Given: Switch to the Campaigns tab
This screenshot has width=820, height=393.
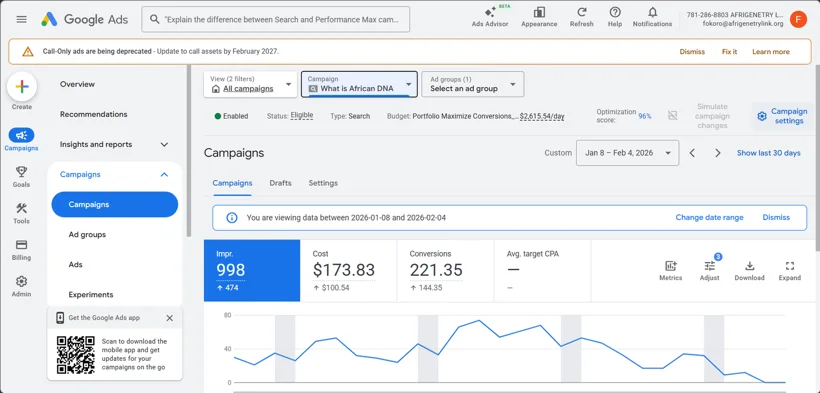Looking at the screenshot, I should pos(232,183).
